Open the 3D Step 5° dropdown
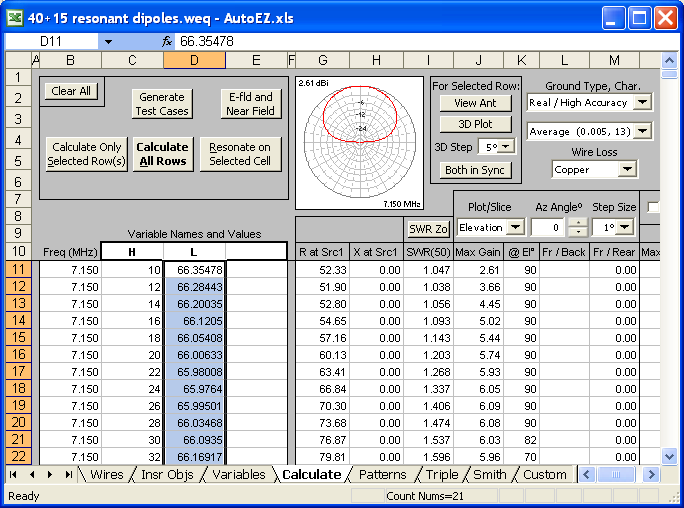Viewport: 684px width, 508px height. click(505, 146)
